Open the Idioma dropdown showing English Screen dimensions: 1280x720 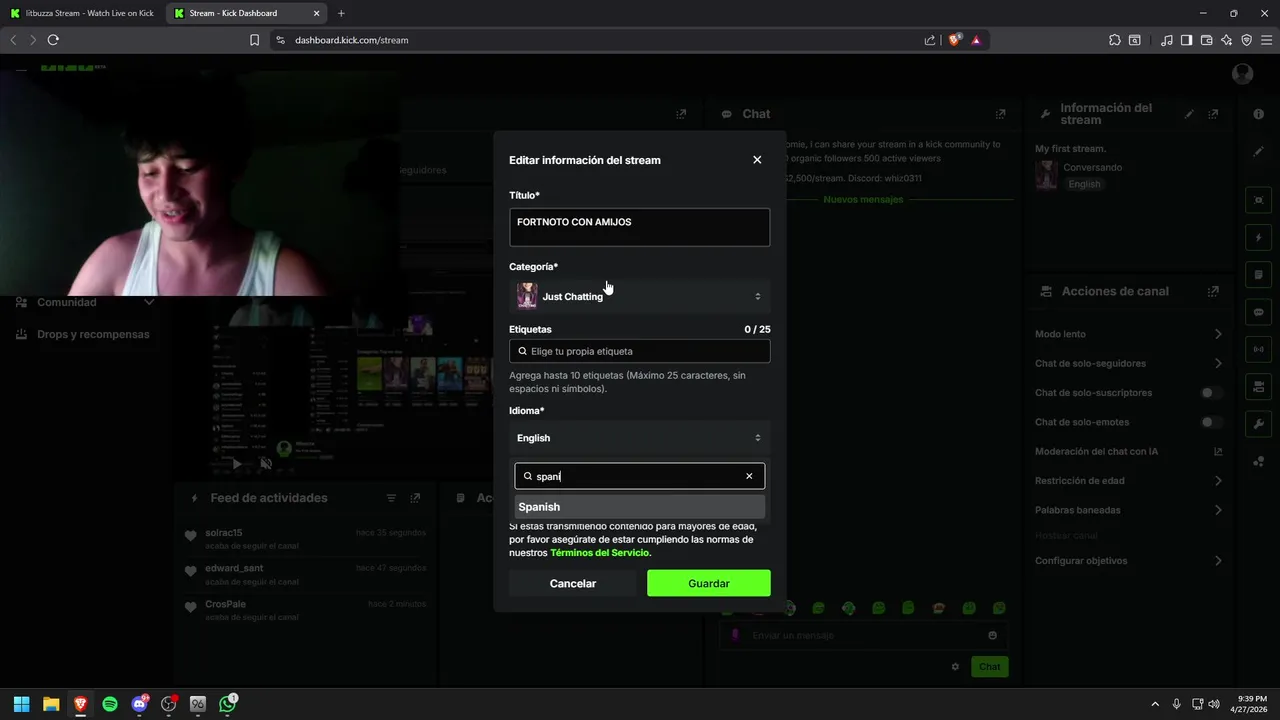click(x=639, y=438)
